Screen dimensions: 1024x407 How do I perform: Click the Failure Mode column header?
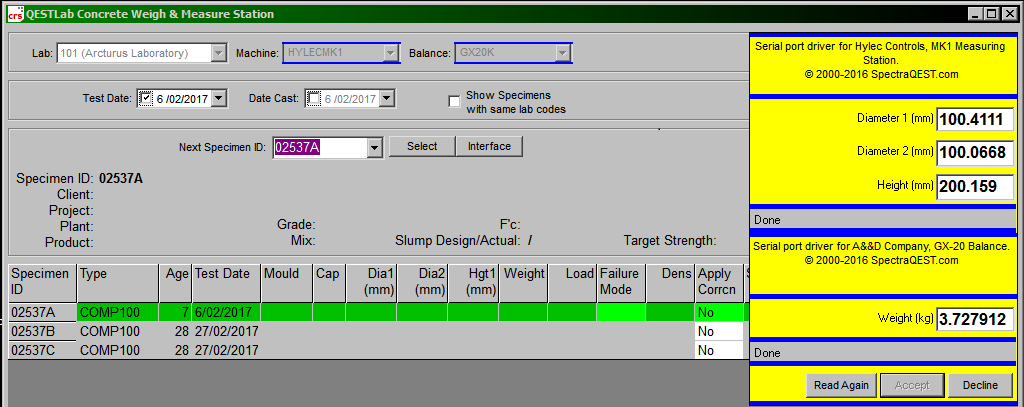pyautogui.click(x=620, y=281)
